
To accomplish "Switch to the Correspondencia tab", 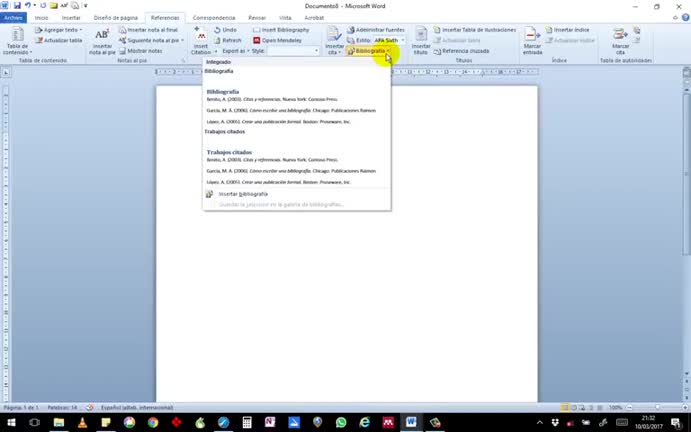I will click(x=214, y=18).
